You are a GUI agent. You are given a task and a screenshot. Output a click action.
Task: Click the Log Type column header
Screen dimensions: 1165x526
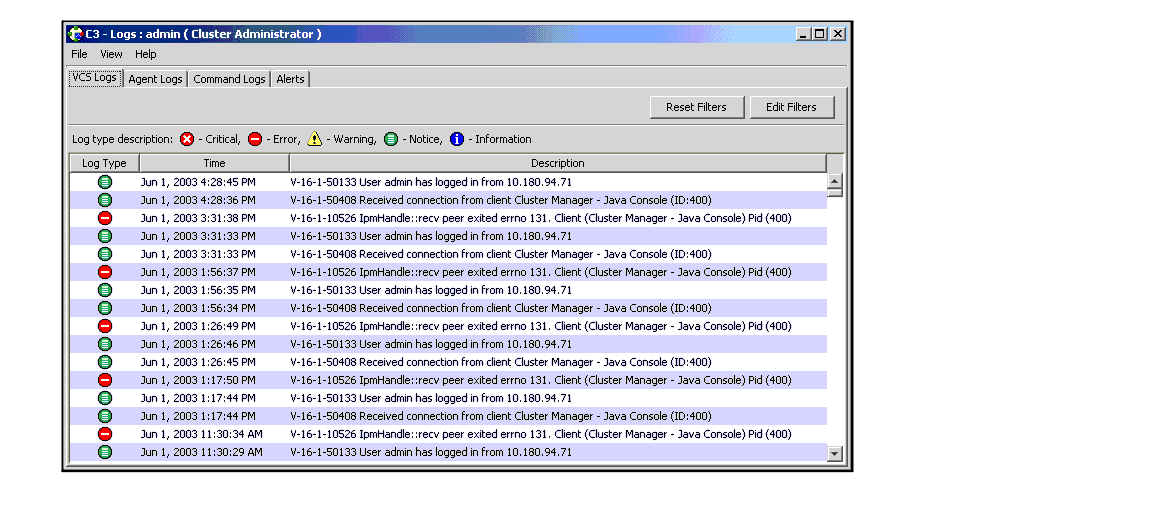tap(104, 163)
